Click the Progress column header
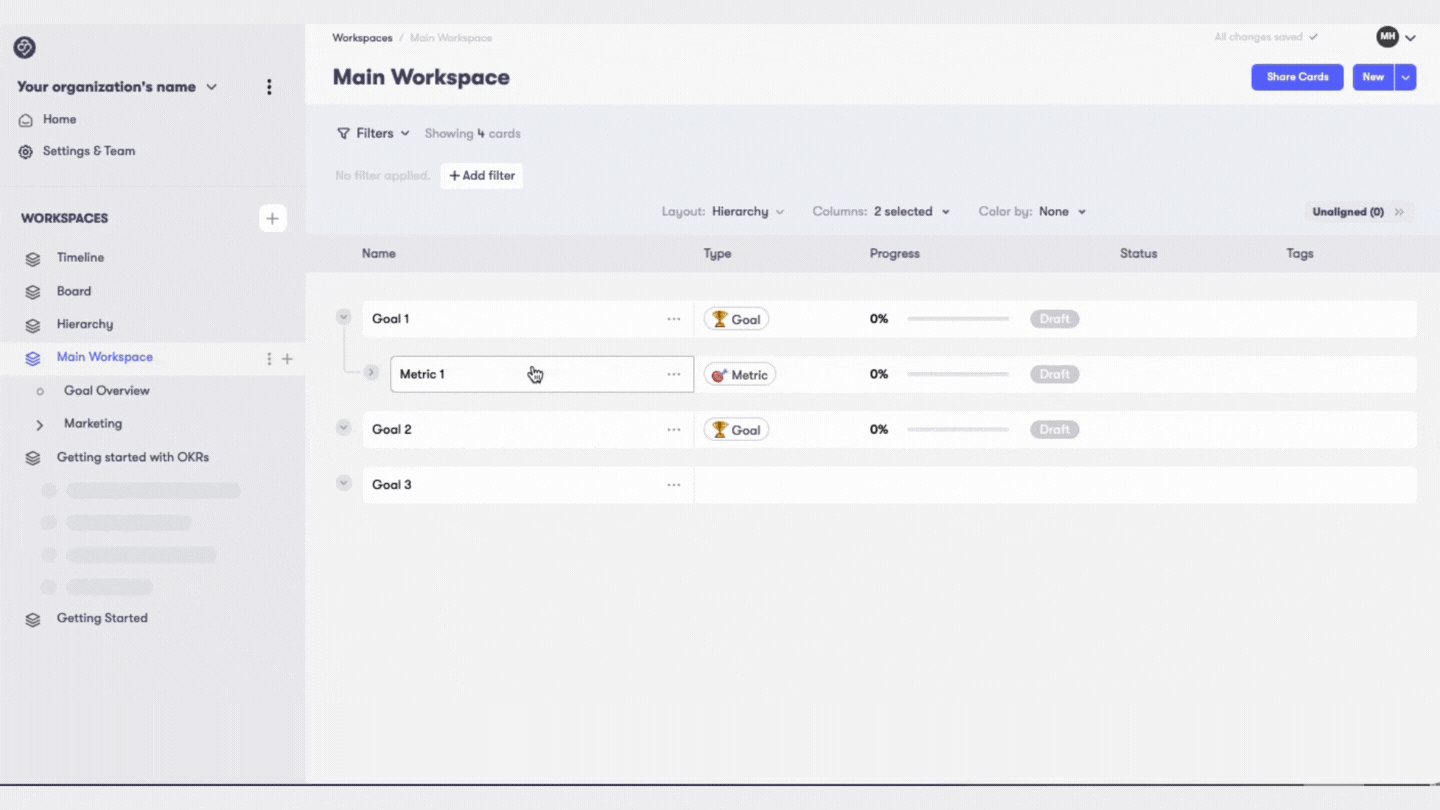 click(895, 254)
